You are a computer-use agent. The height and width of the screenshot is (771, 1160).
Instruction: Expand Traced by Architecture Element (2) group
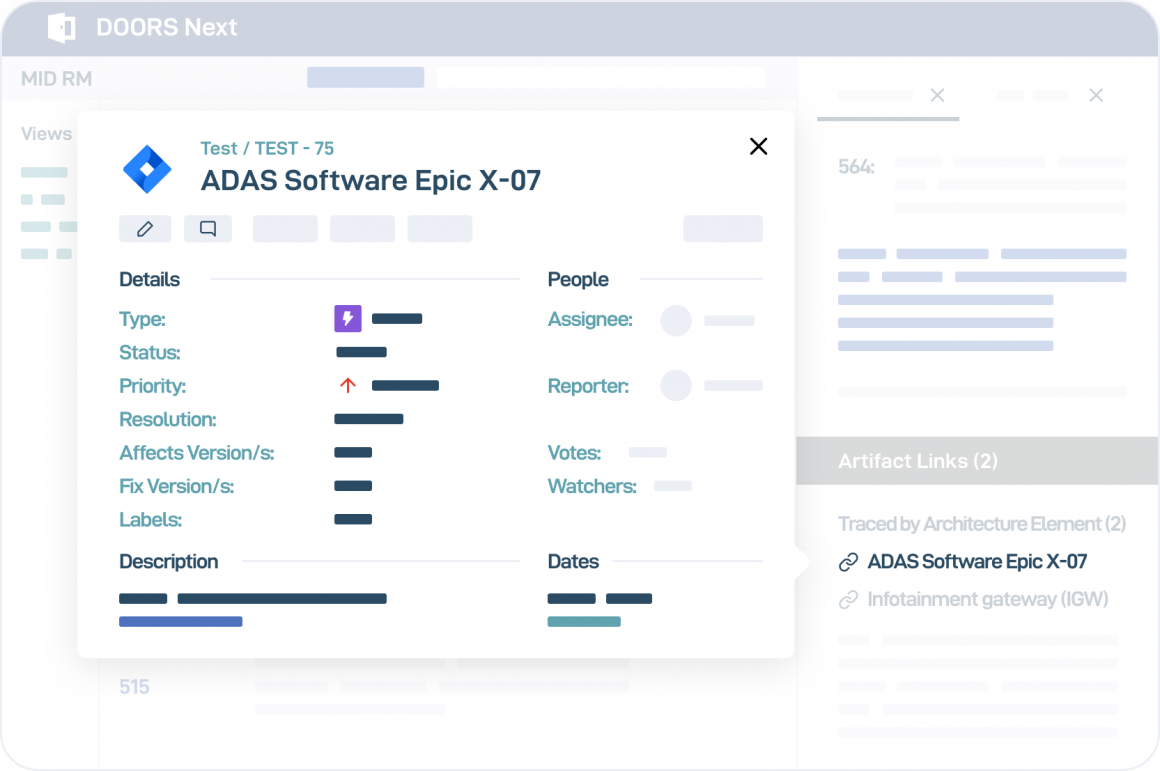tap(981, 524)
